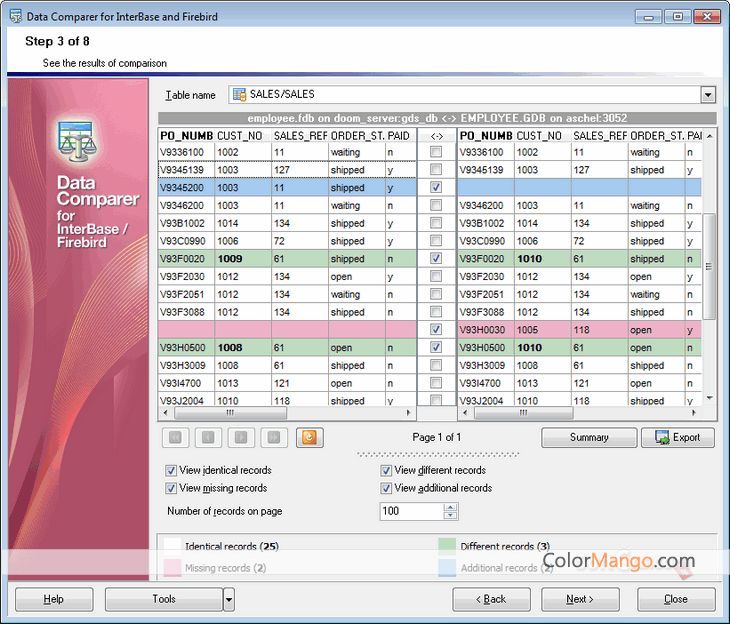Click the left grid horizontal scrollbar thumb
The image size is (730, 624).
coord(230,413)
